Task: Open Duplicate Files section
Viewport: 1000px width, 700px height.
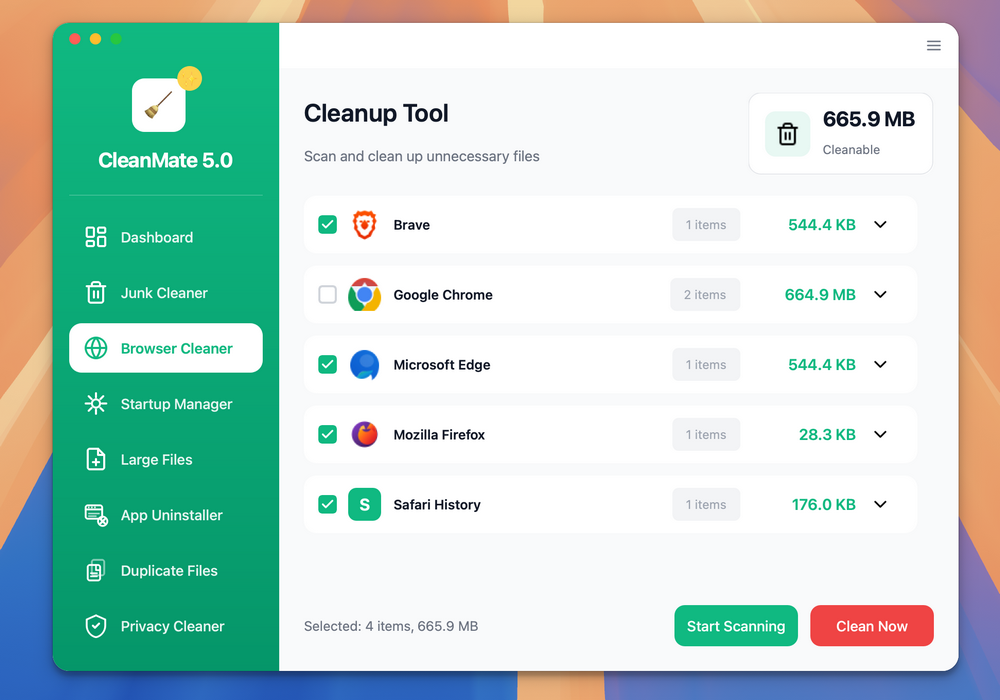Action: coord(166,571)
